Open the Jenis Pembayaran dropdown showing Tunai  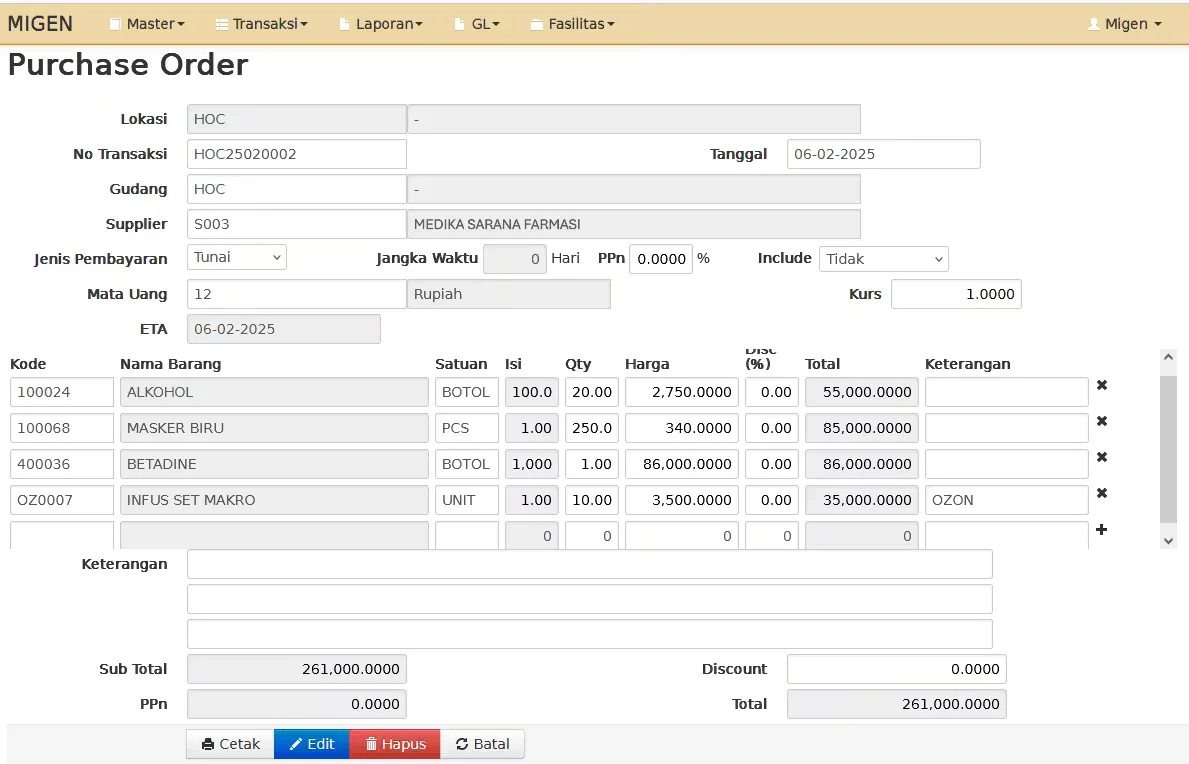tap(237, 257)
